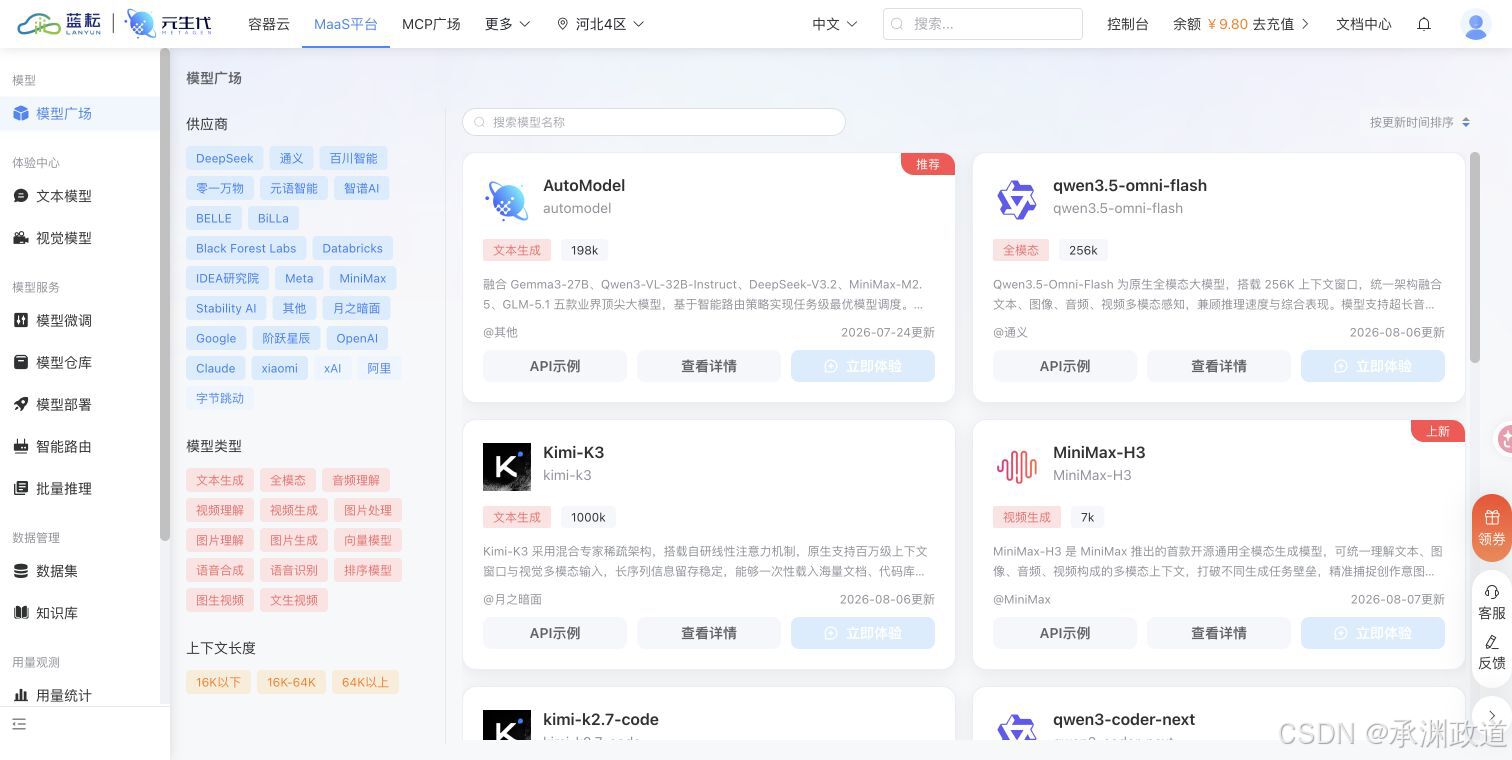Click 立即体验 on the Kimi-K3 card
The width and height of the screenshot is (1512, 760).
(863, 633)
